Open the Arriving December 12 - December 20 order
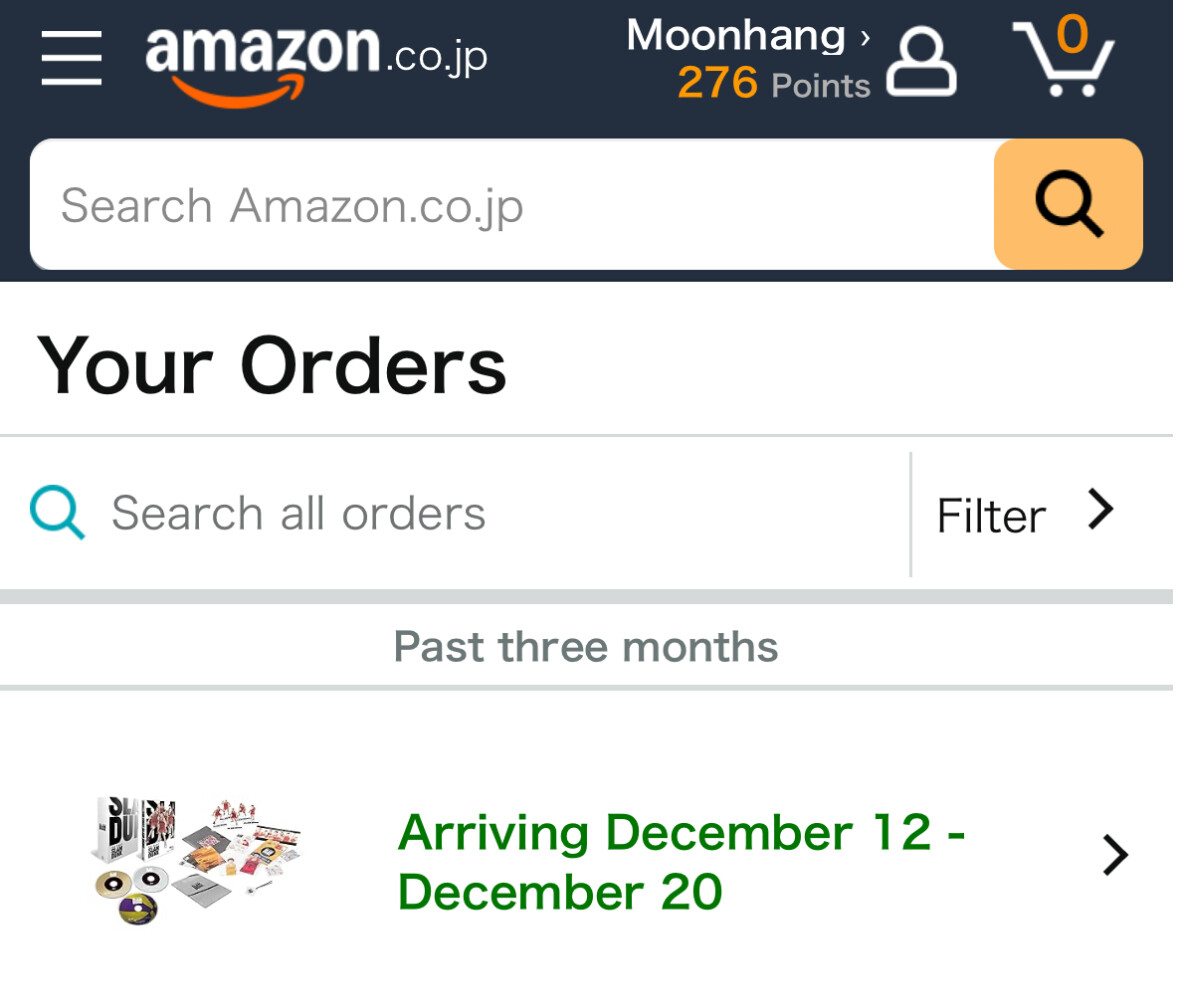The image size is (1179, 995). 680,861
